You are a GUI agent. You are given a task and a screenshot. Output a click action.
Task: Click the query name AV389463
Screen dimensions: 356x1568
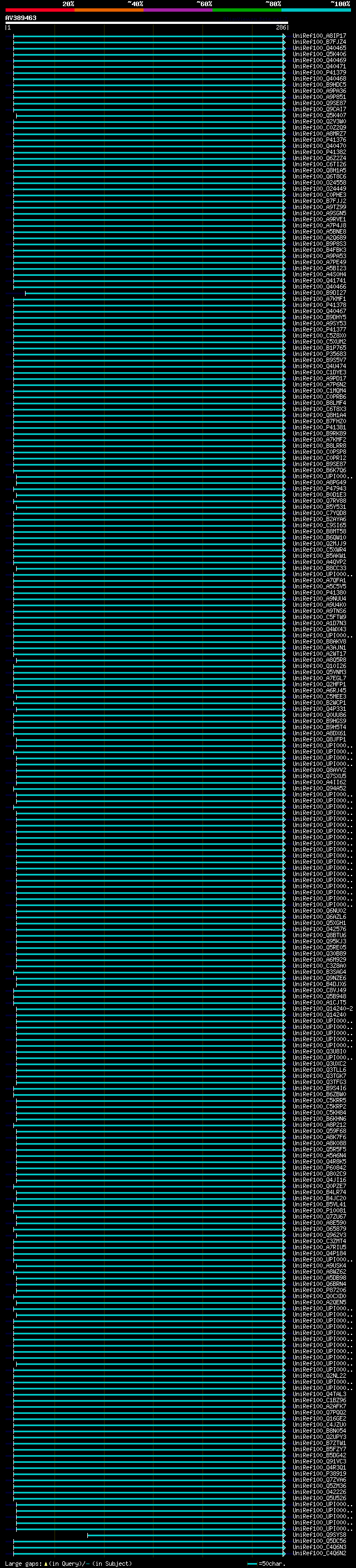point(21,18)
